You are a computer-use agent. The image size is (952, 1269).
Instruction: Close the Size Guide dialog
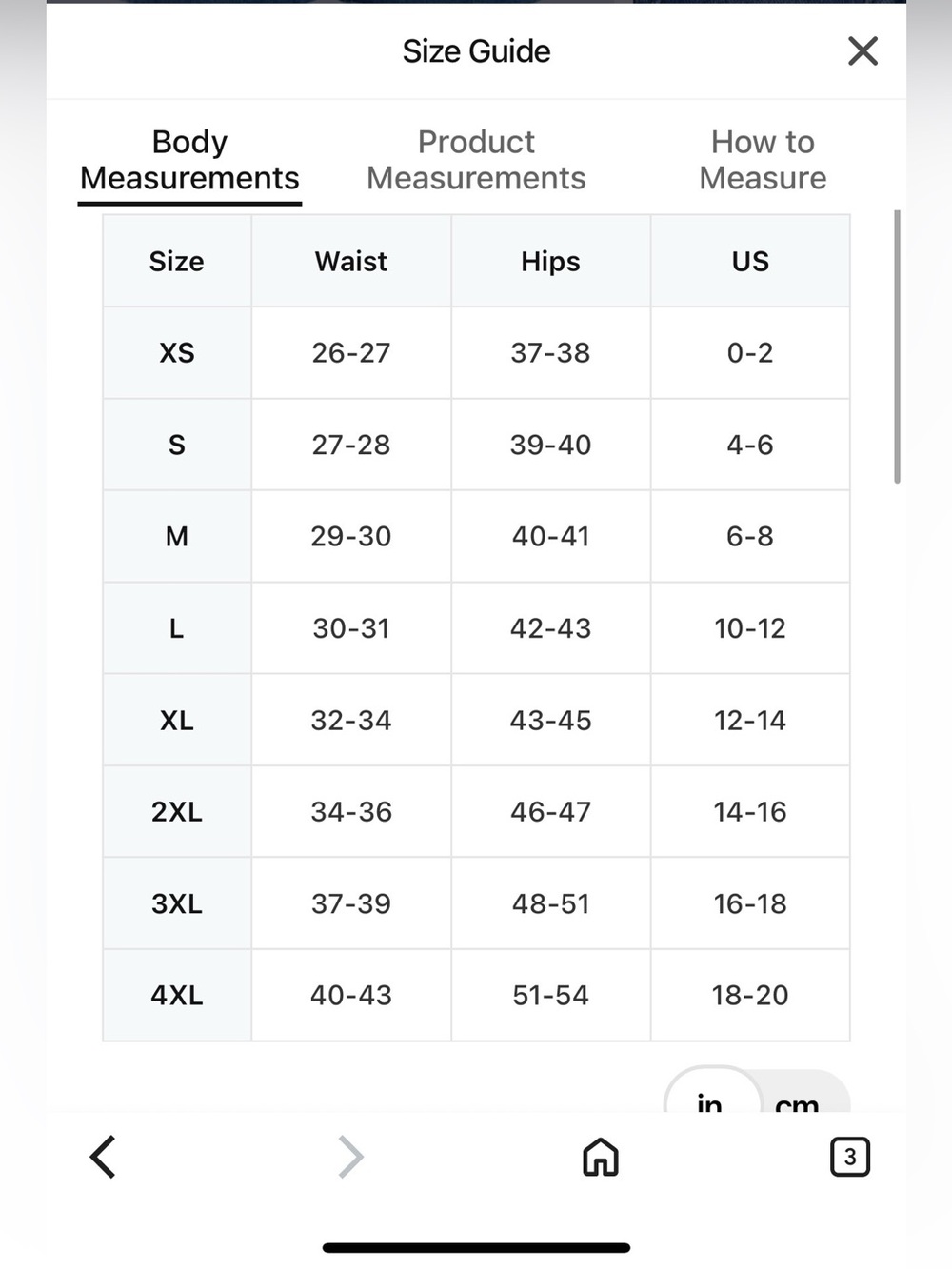point(863,50)
